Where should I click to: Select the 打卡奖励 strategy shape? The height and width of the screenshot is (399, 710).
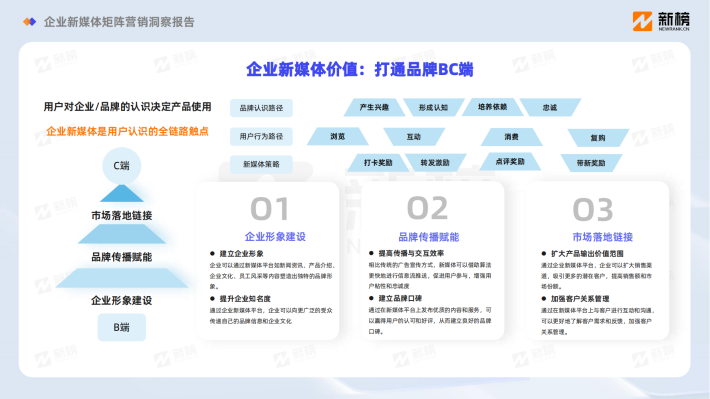378,163
